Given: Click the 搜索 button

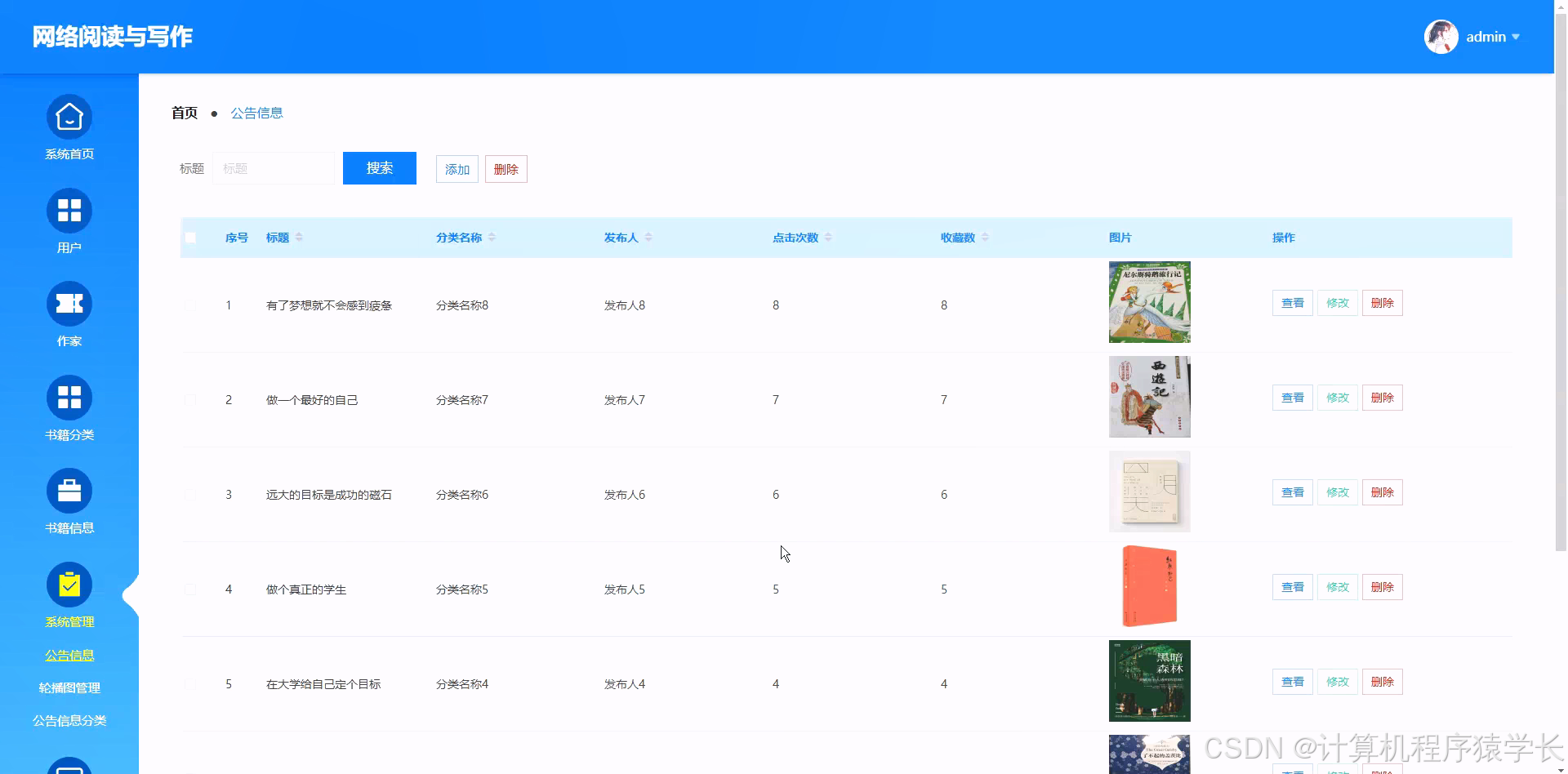Looking at the screenshot, I should (x=380, y=168).
